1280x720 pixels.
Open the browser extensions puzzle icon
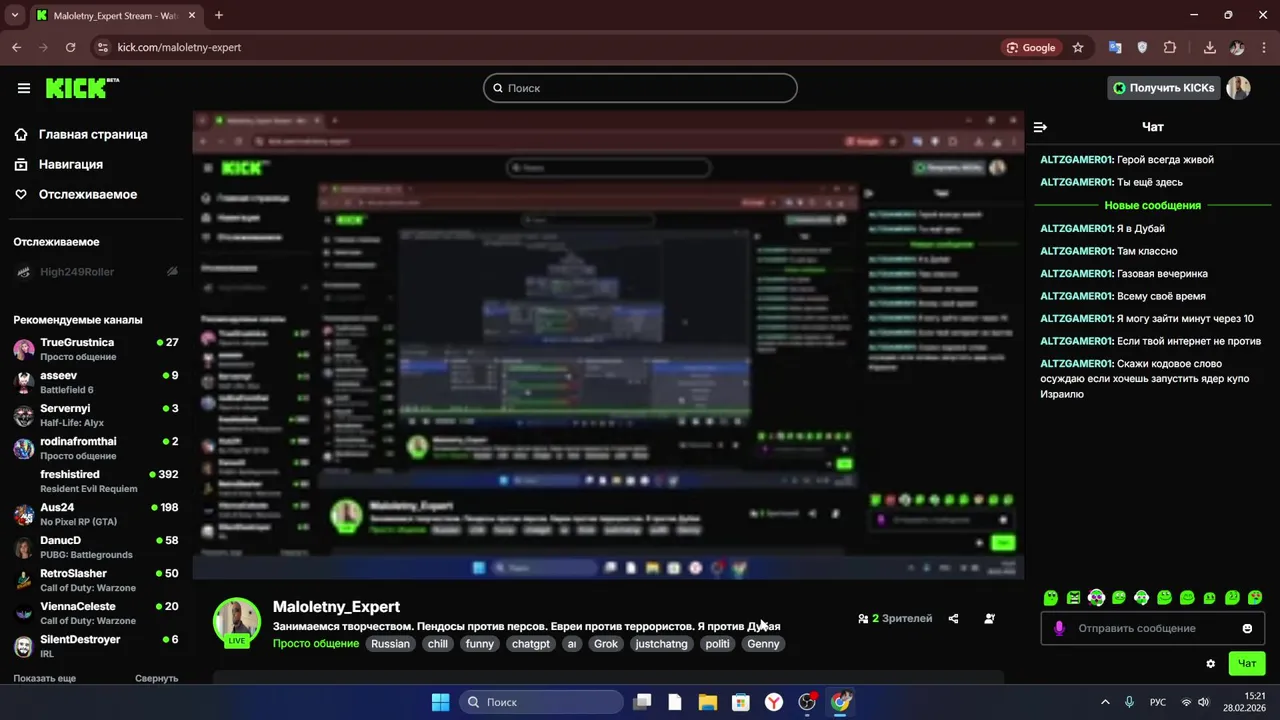pos(1170,47)
